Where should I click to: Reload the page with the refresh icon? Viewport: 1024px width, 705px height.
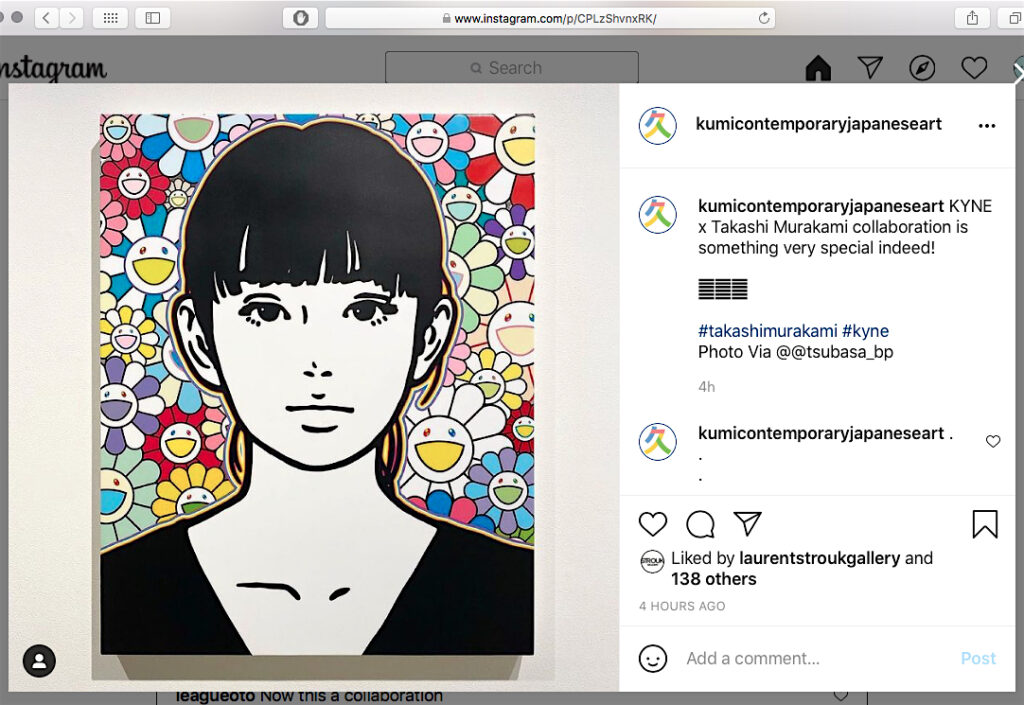(x=763, y=18)
